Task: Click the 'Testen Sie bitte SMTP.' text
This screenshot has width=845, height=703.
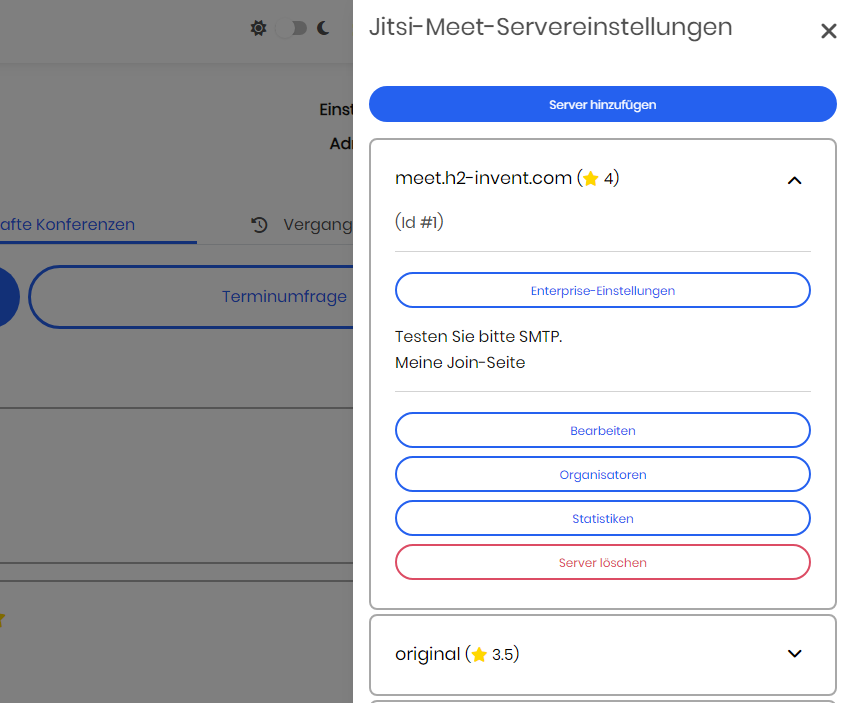Action: tap(479, 337)
